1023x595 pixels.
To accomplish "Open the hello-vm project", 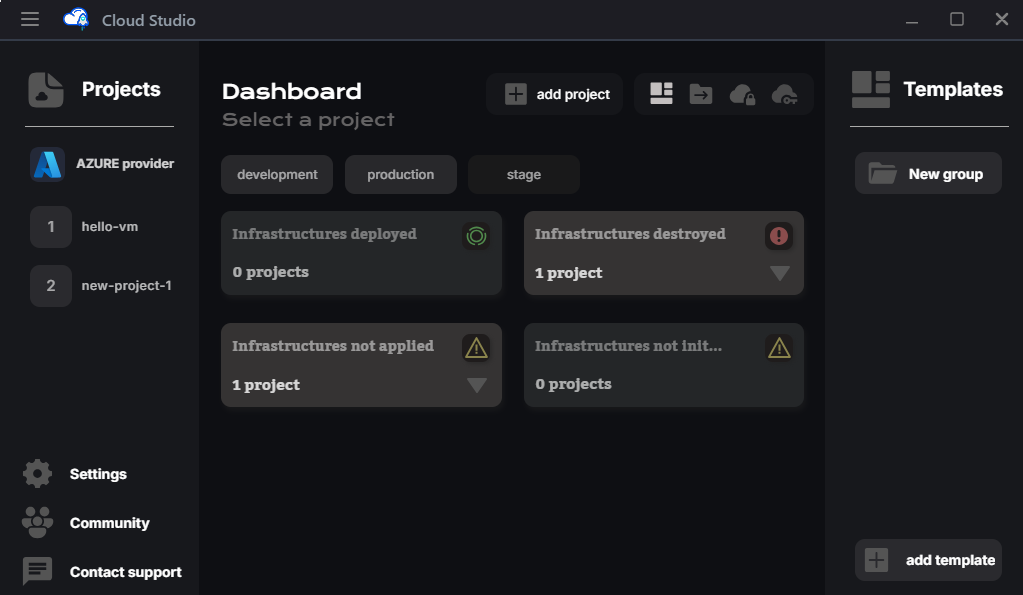I will click(x=109, y=227).
